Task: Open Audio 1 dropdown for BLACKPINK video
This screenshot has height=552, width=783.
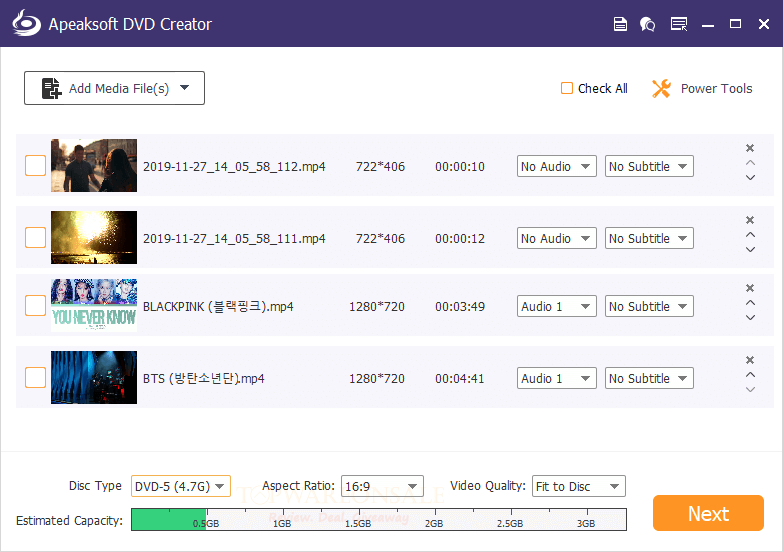Action: [557, 306]
